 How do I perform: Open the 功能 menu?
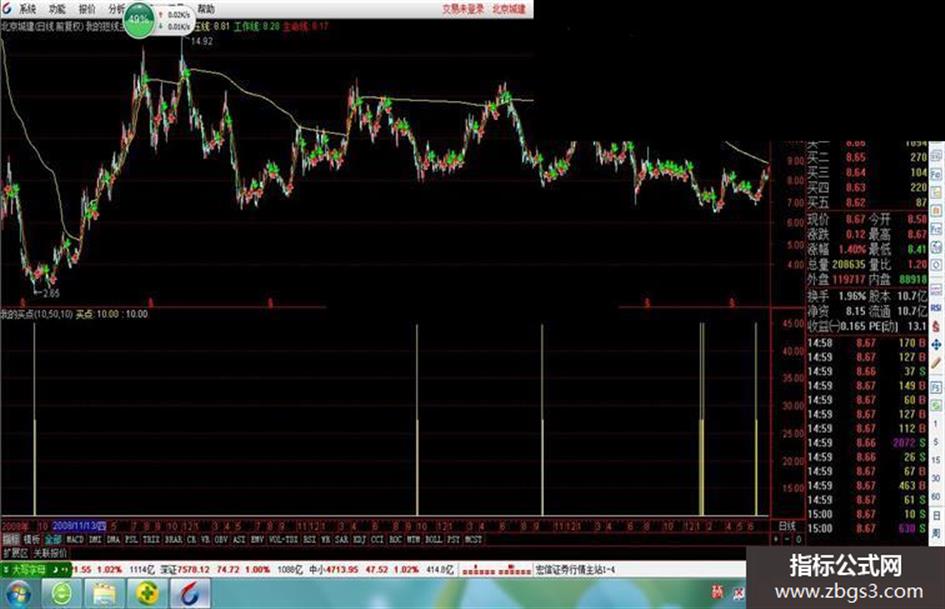[57, 9]
